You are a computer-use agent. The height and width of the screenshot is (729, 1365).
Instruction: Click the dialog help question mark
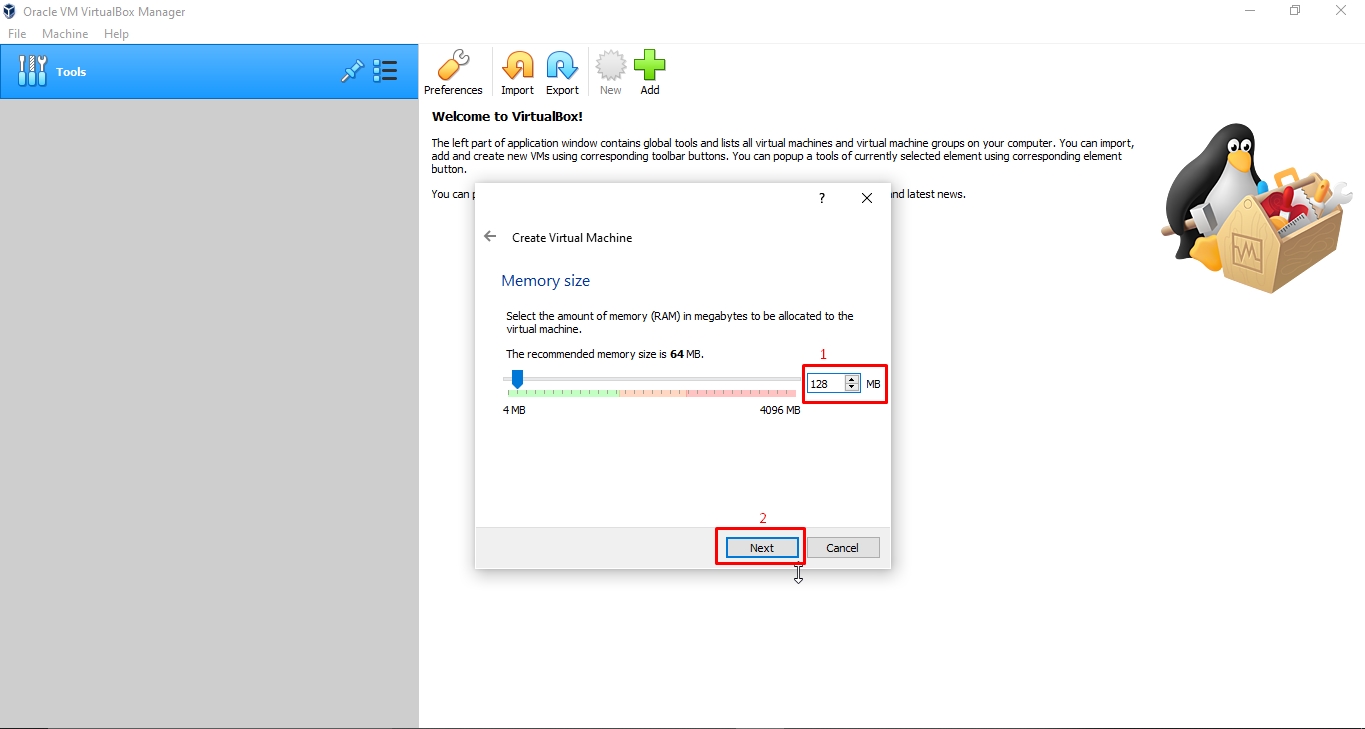(x=822, y=198)
